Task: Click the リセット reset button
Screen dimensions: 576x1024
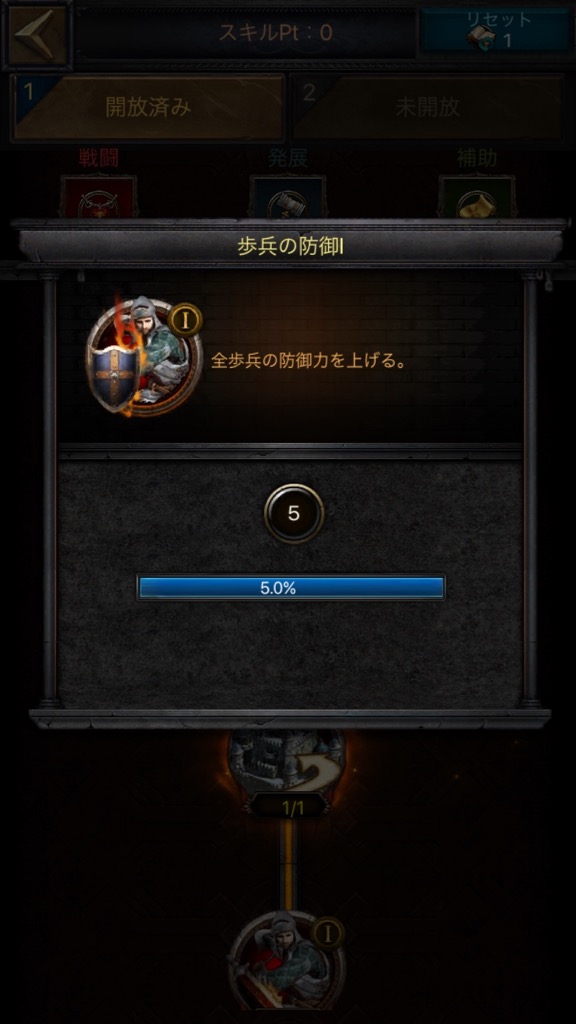Action: pyautogui.click(x=498, y=31)
